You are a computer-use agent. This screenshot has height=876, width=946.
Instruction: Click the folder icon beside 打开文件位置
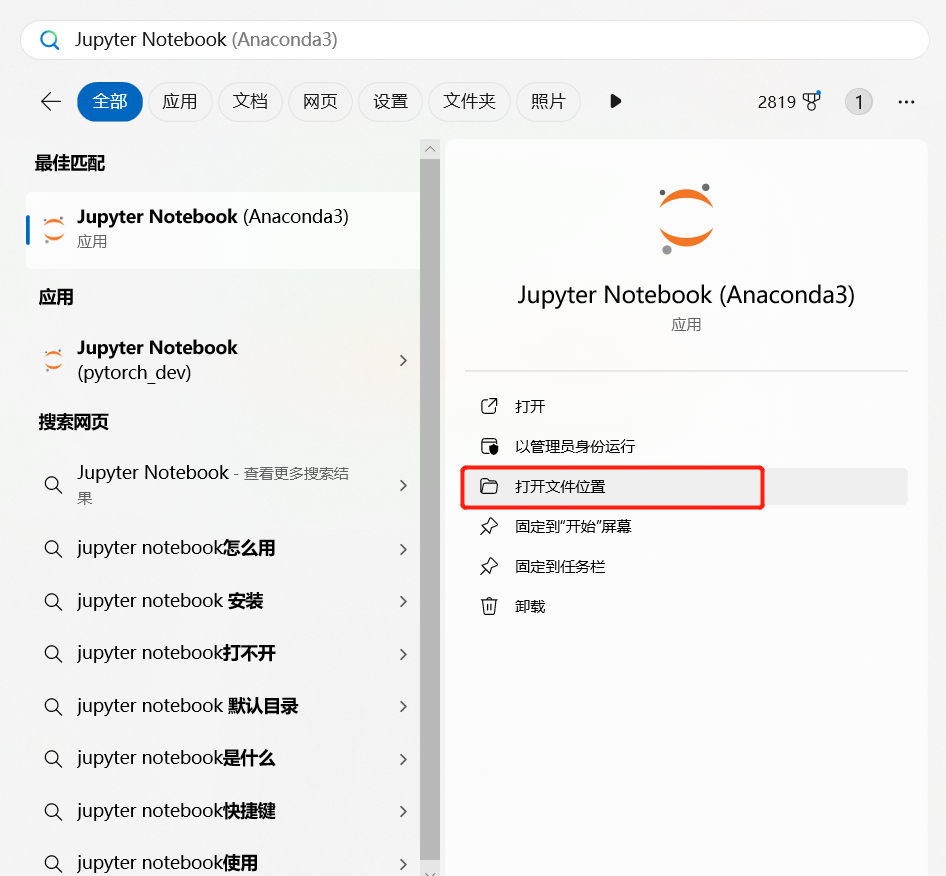(489, 486)
